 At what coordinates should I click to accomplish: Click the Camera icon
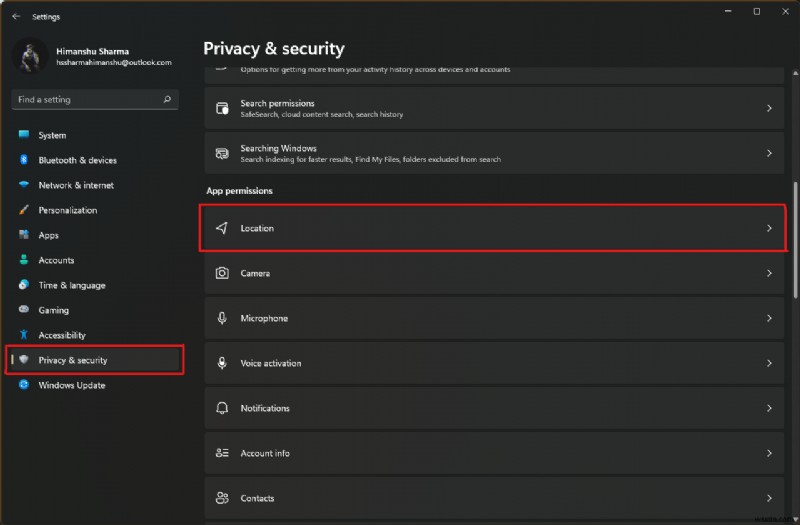point(222,273)
